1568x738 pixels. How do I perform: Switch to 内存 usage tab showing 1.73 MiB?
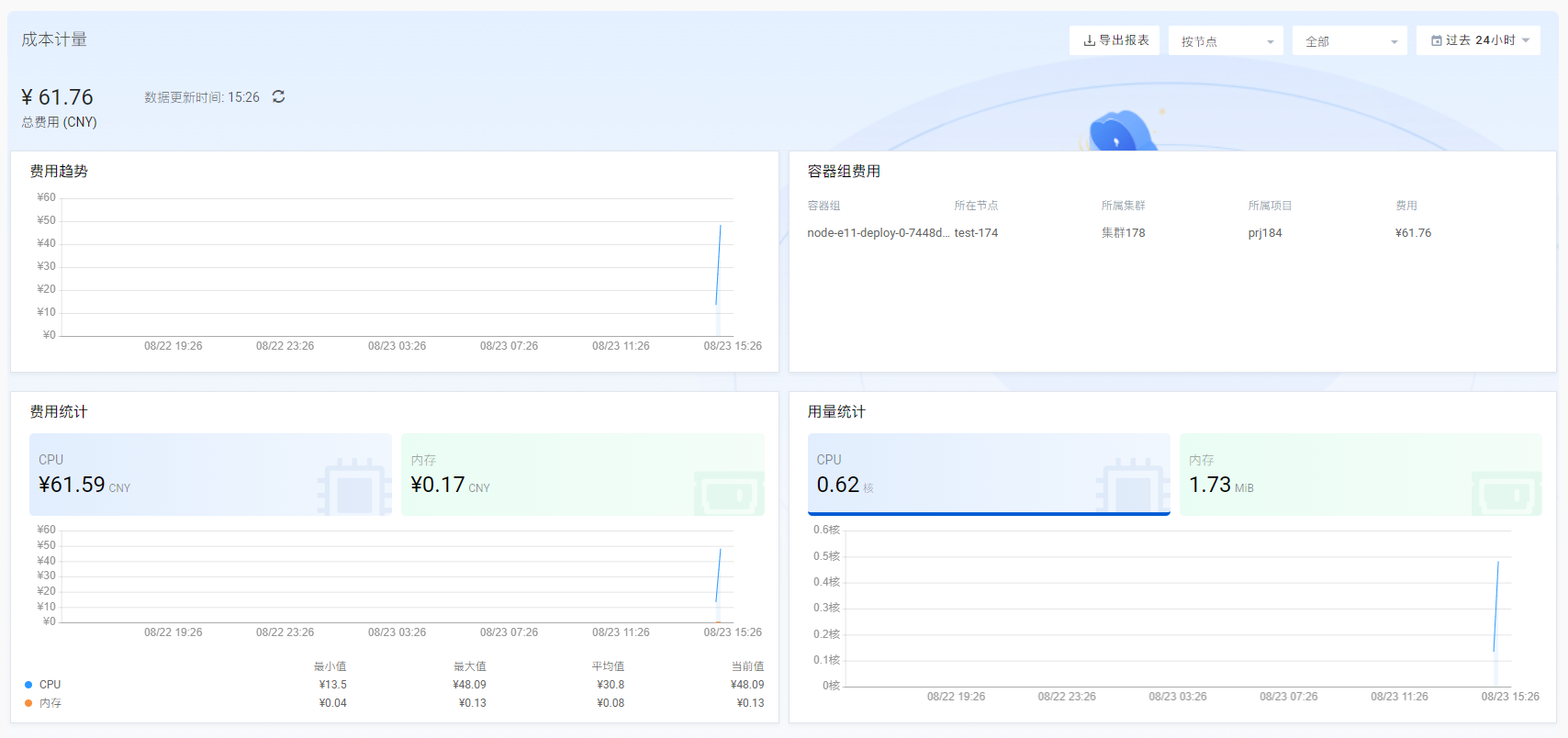[1360, 475]
